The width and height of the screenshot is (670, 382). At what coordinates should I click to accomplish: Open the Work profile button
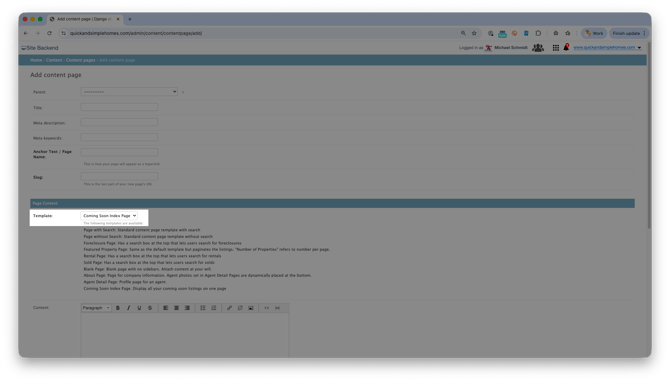pyautogui.click(x=594, y=33)
